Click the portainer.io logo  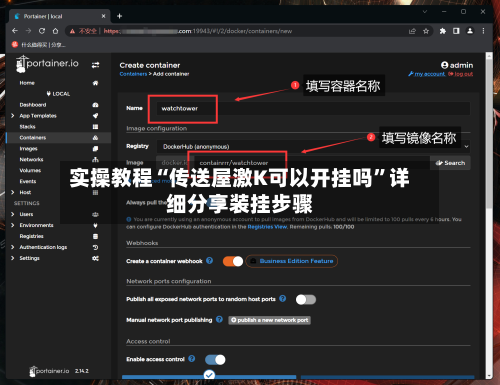[47, 64]
